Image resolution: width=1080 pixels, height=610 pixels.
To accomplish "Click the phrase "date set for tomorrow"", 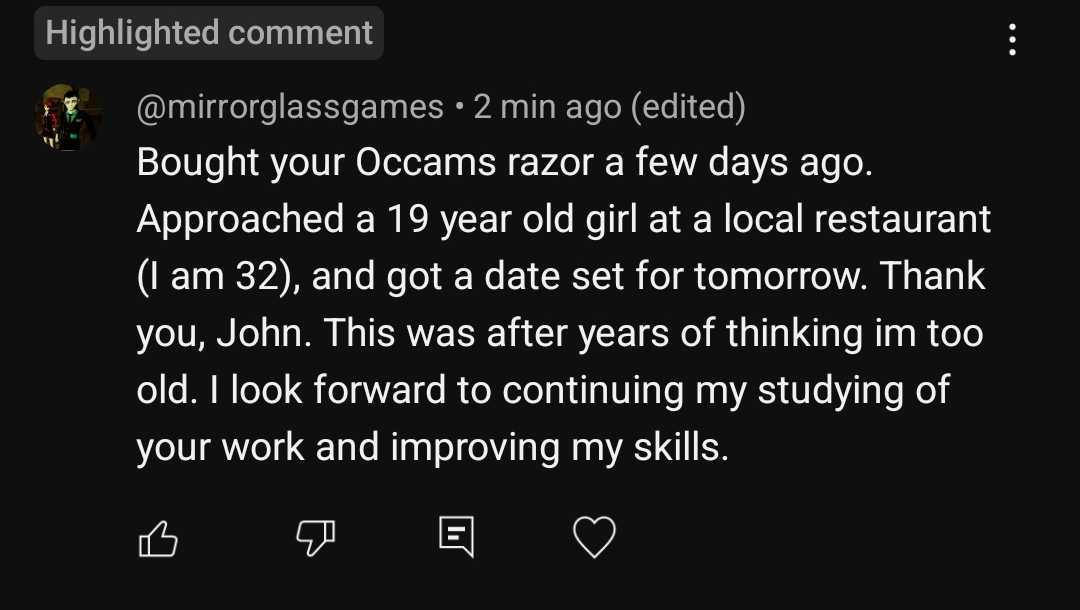I will pos(663,276).
